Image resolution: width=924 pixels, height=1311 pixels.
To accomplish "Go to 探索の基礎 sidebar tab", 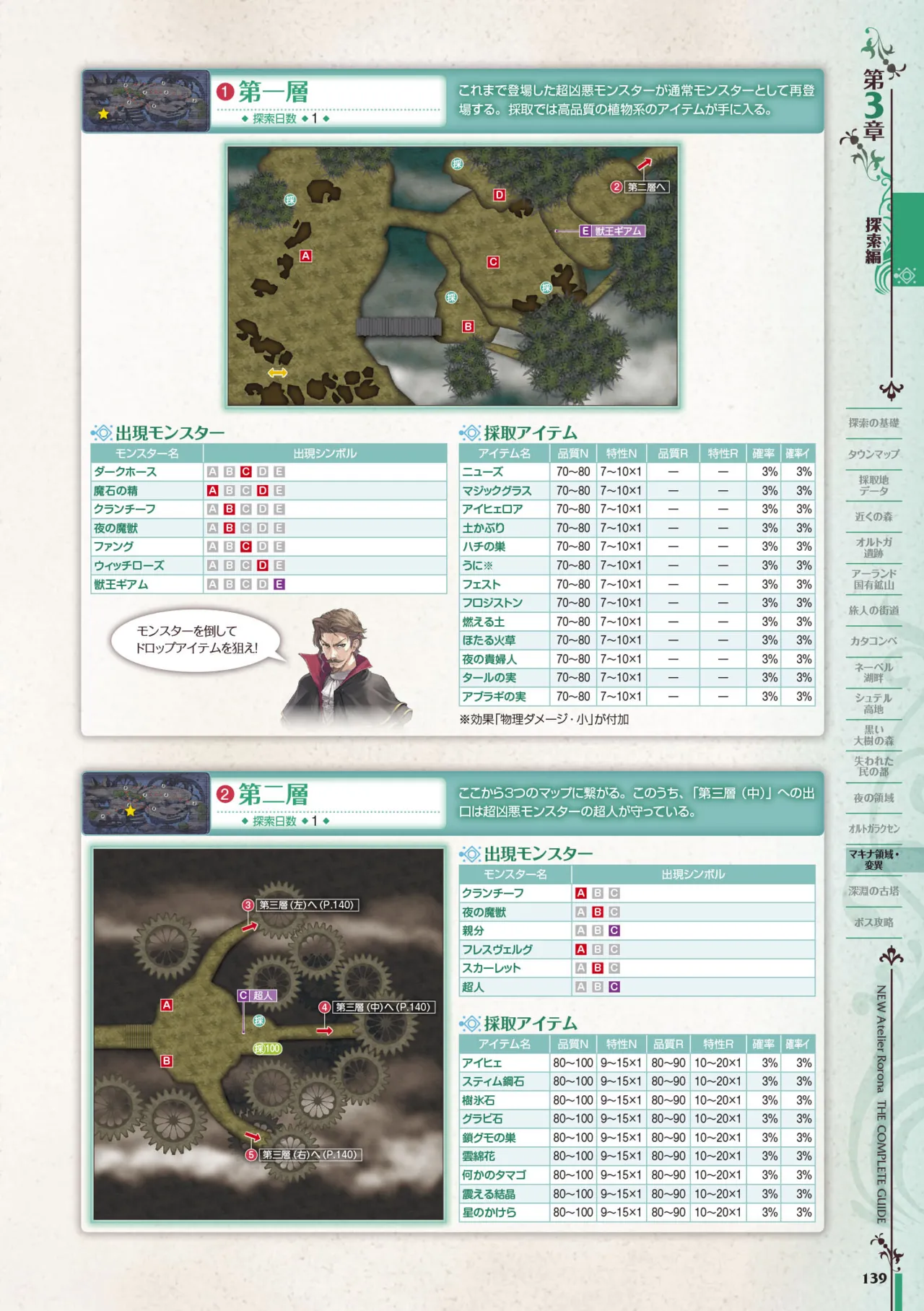I will [x=874, y=423].
